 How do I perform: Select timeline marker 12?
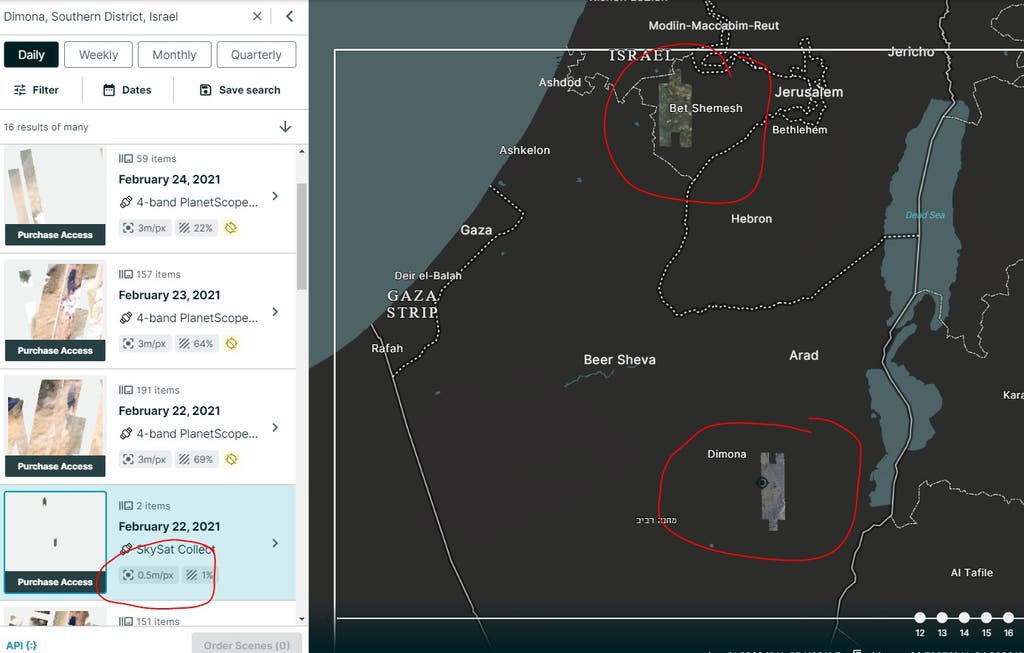pyautogui.click(x=920, y=617)
